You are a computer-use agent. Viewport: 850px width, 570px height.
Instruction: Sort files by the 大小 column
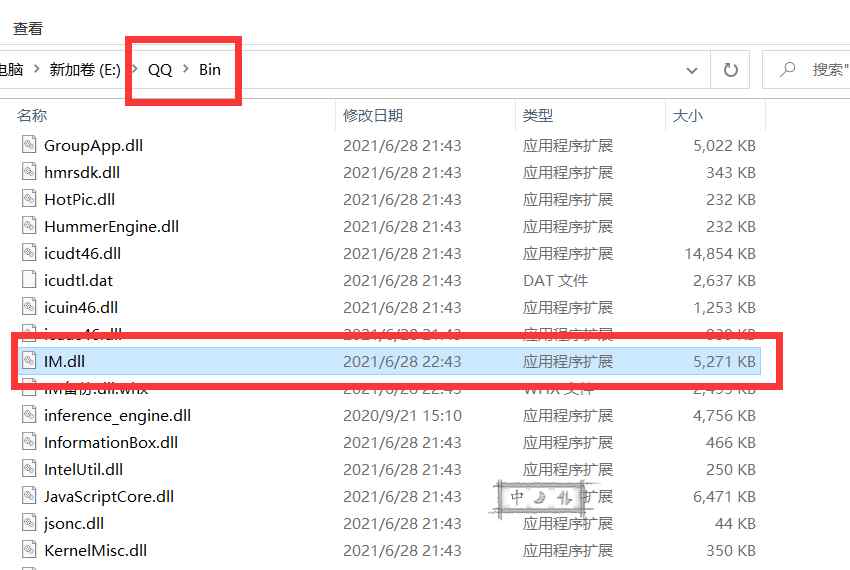(687, 116)
